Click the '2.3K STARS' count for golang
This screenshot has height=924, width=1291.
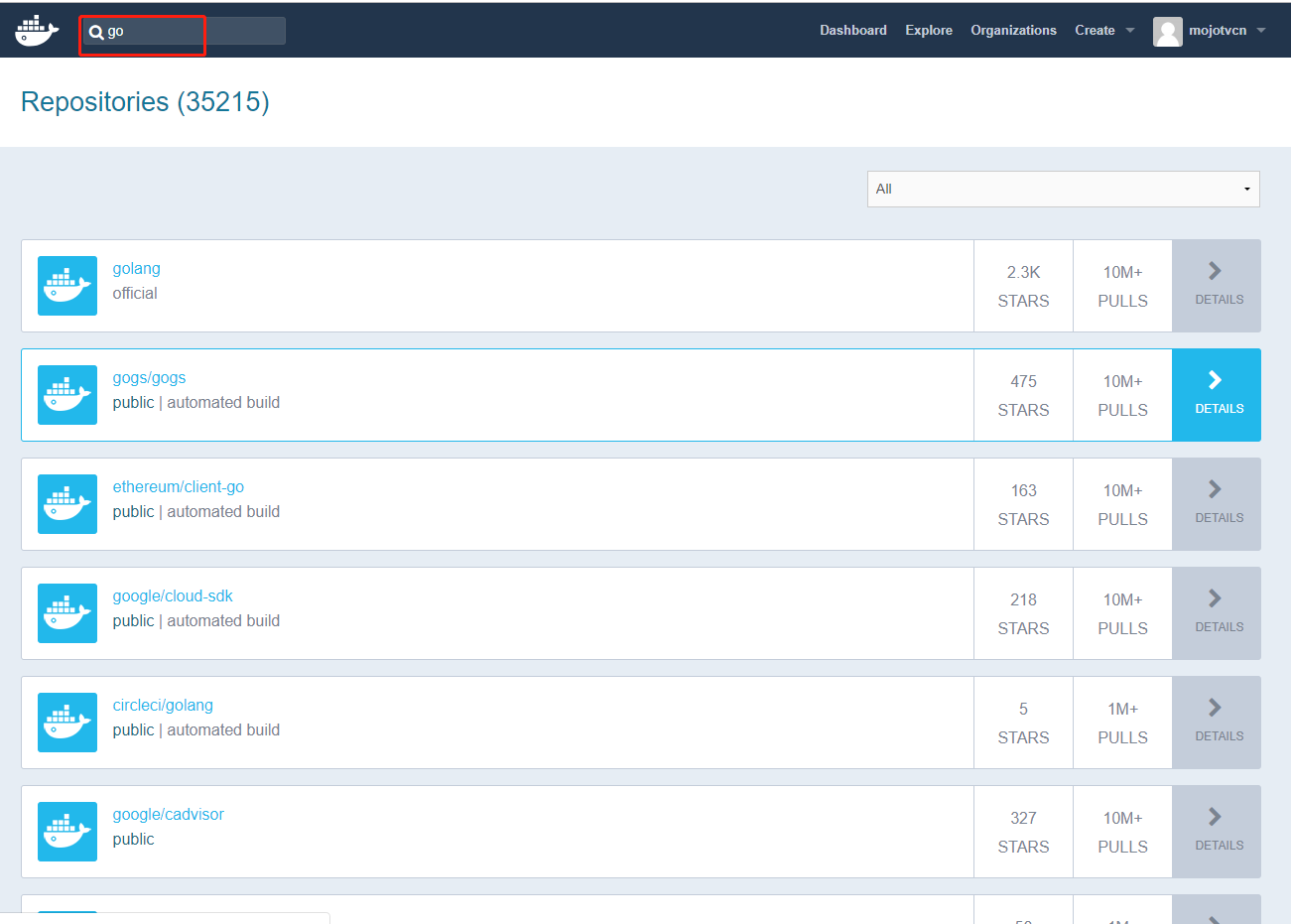tap(1023, 286)
